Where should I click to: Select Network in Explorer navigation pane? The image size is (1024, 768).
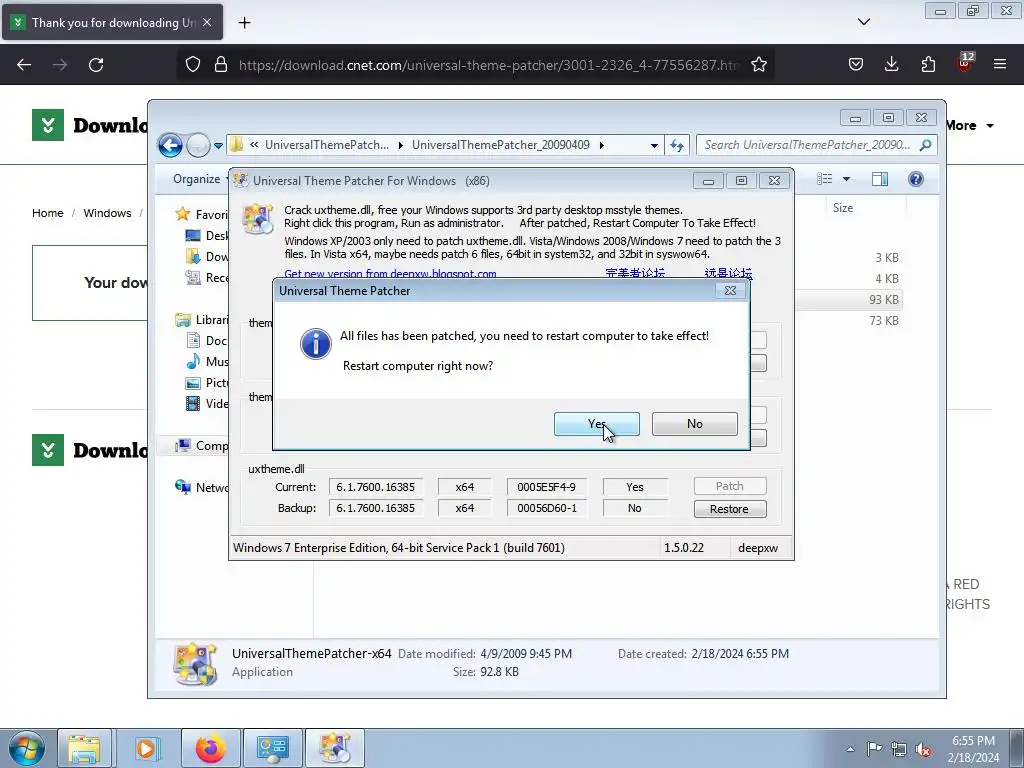click(201, 487)
